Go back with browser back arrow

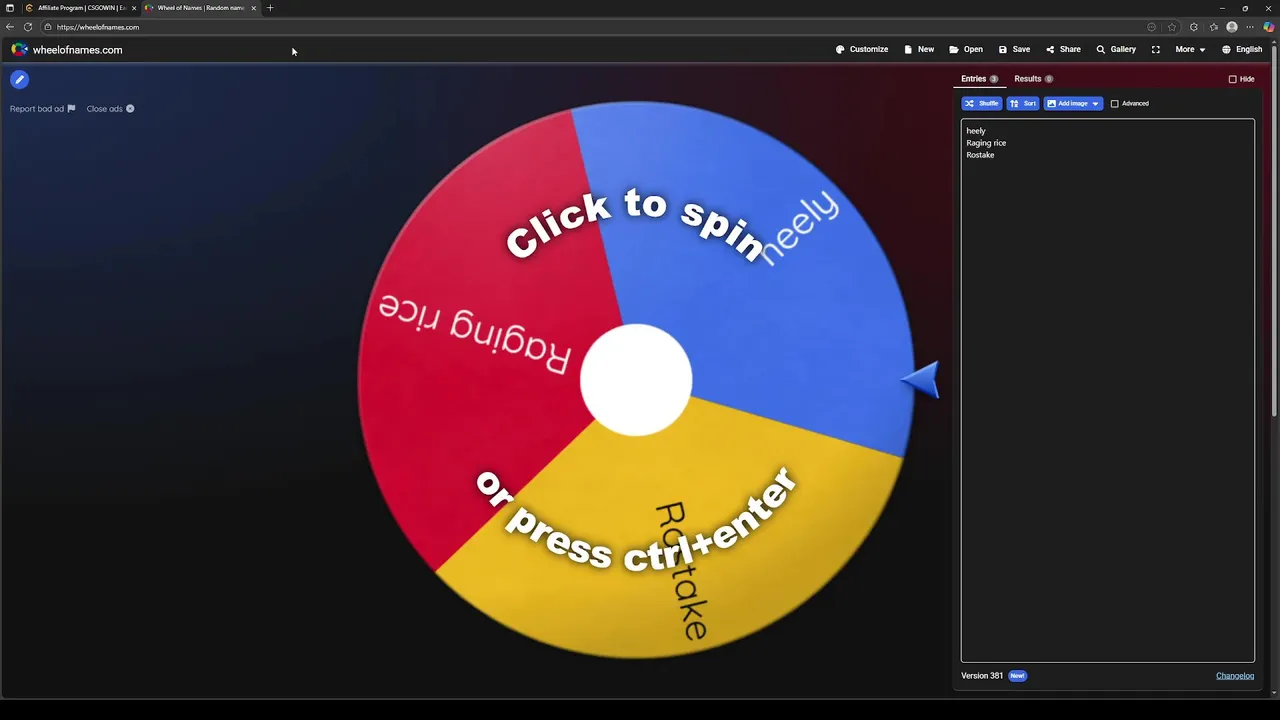coord(10,27)
